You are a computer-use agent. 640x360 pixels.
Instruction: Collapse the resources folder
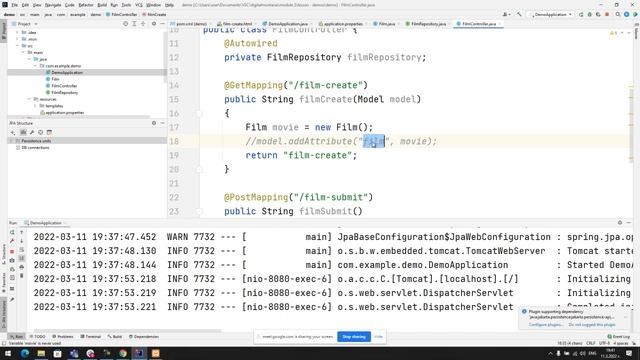click(29, 99)
